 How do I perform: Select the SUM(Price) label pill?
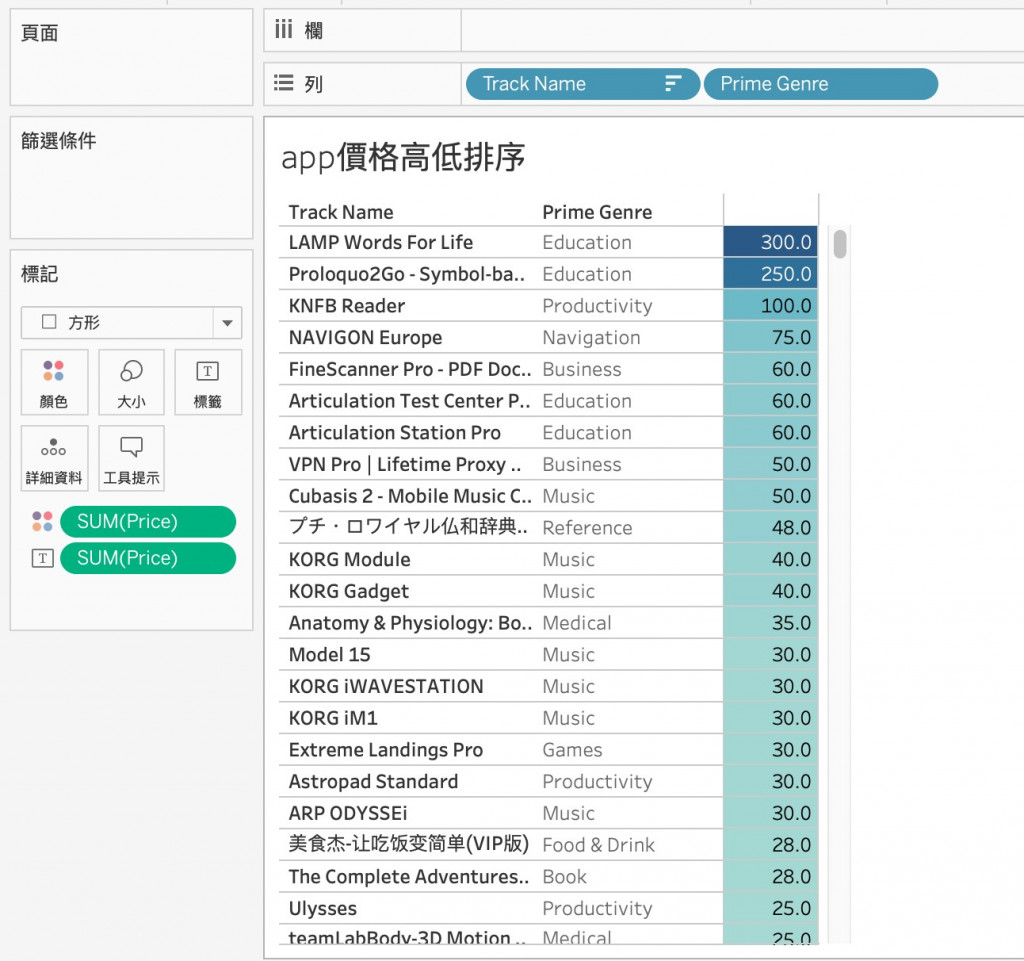click(148, 558)
